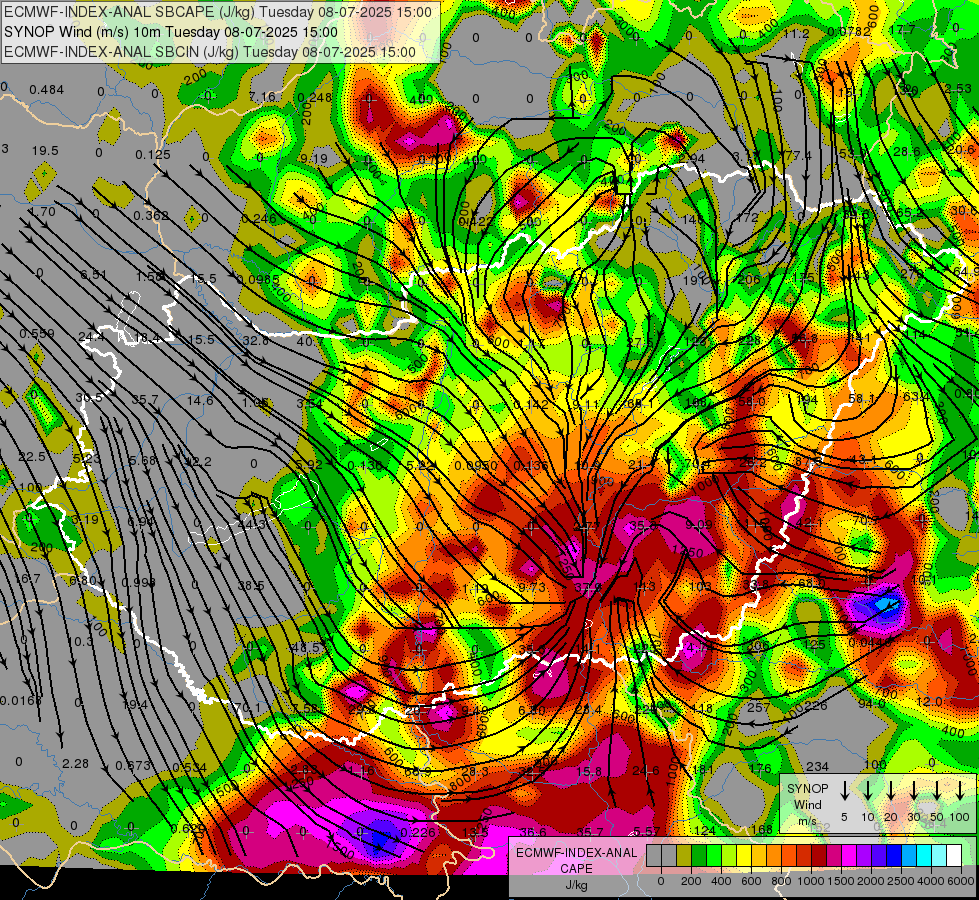Click the map value 28.6

(x=907, y=152)
